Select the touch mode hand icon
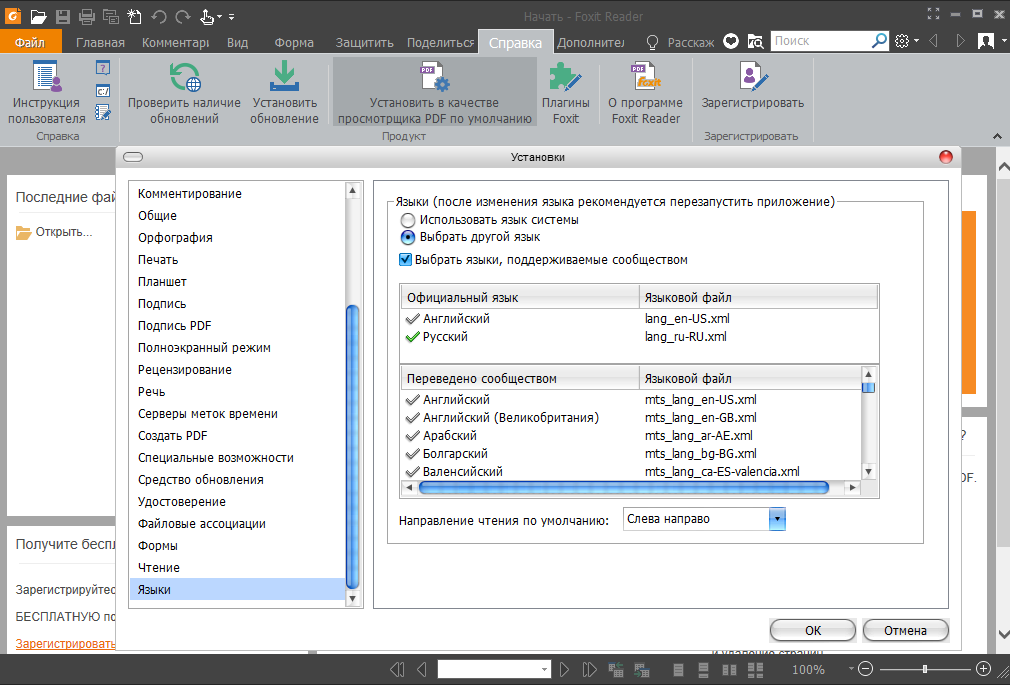The image size is (1010, 685). [x=207, y=16]
